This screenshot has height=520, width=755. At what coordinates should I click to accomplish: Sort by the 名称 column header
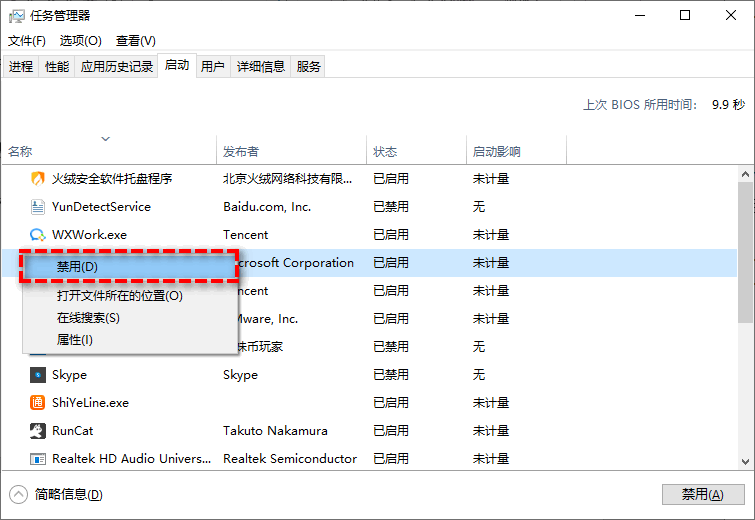coord(109,151)
